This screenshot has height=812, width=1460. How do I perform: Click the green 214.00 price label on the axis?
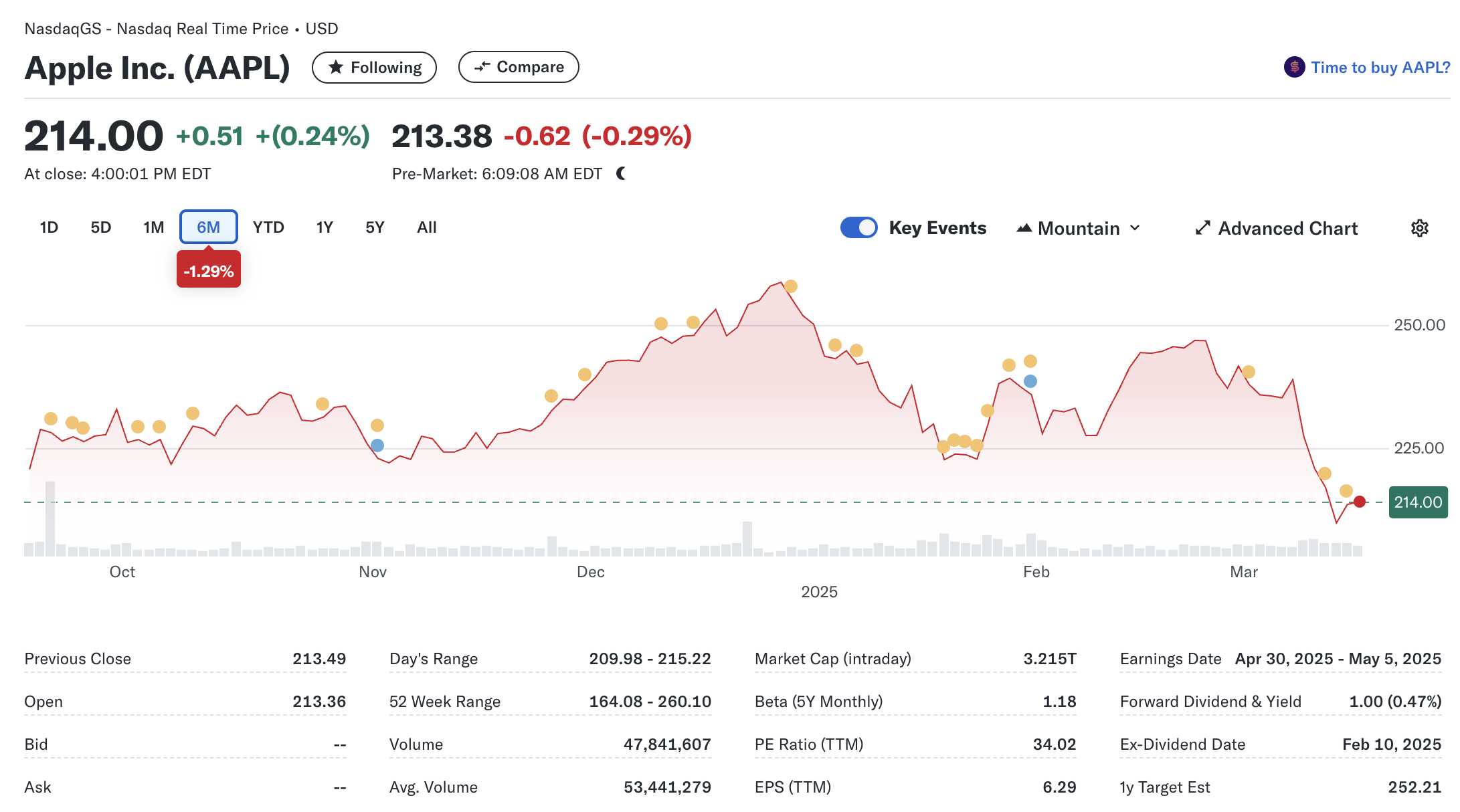click(1418, 502)
